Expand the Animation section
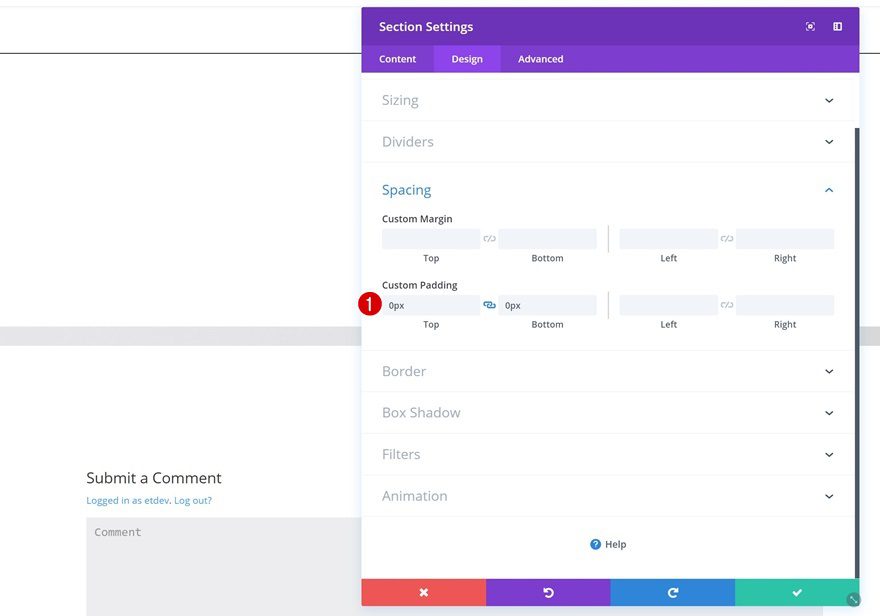 point(608,496)
